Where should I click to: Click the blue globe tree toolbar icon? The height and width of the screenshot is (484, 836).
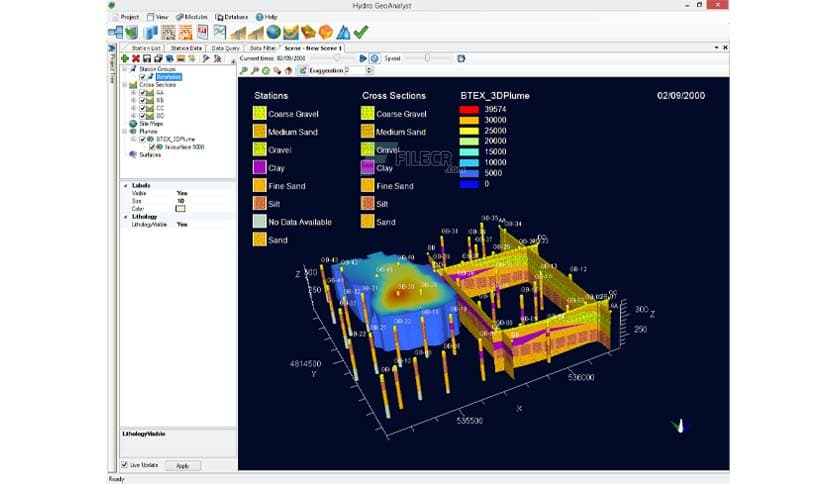tap(170, 58)
